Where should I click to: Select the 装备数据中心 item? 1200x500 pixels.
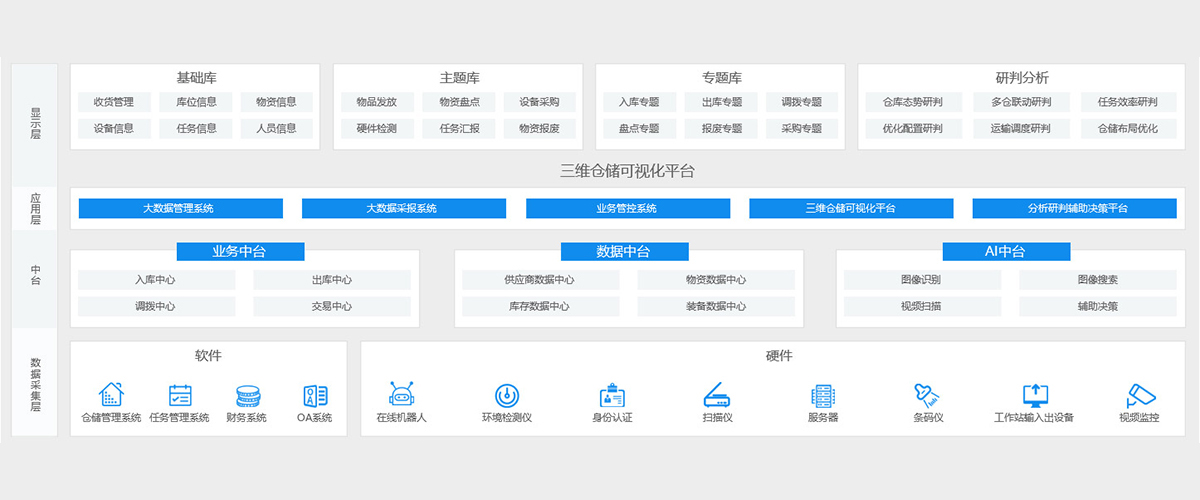click(x=716, y=306)
